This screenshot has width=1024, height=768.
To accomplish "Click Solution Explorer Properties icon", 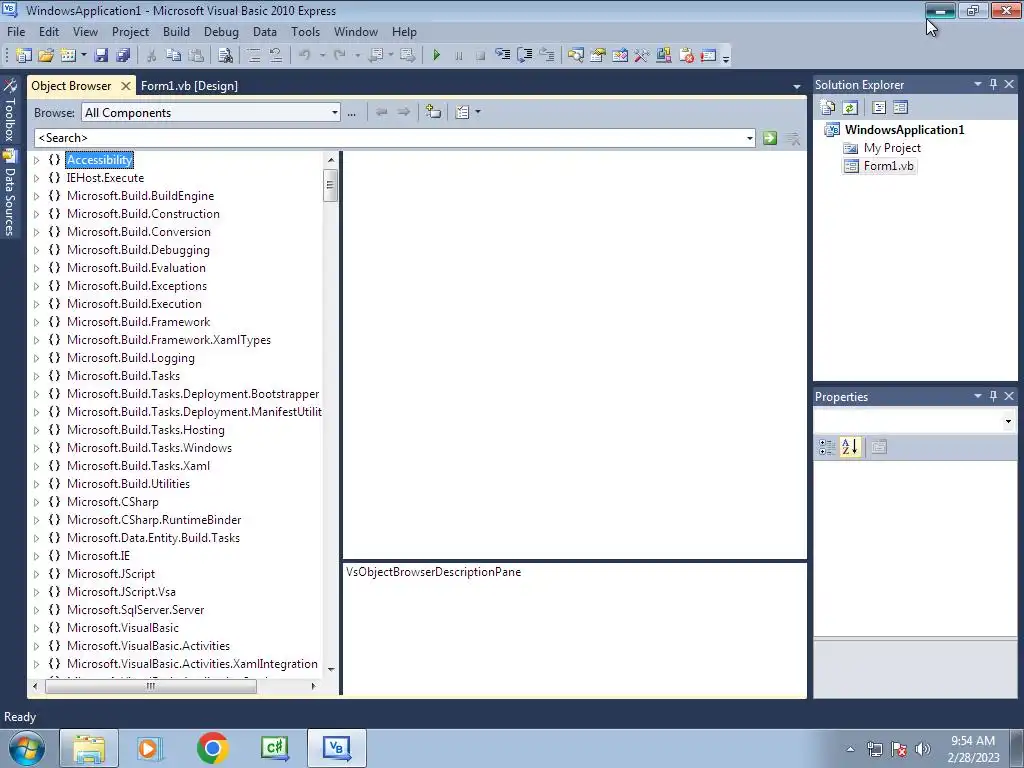I will pyautogui.click(x=827, y=108).
